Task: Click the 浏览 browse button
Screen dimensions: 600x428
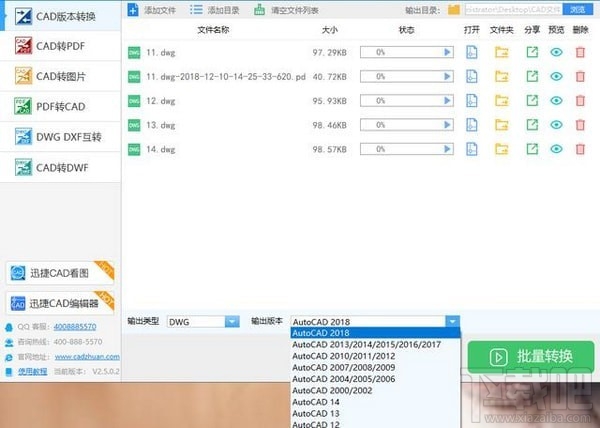Action: (x=578, y=10)
